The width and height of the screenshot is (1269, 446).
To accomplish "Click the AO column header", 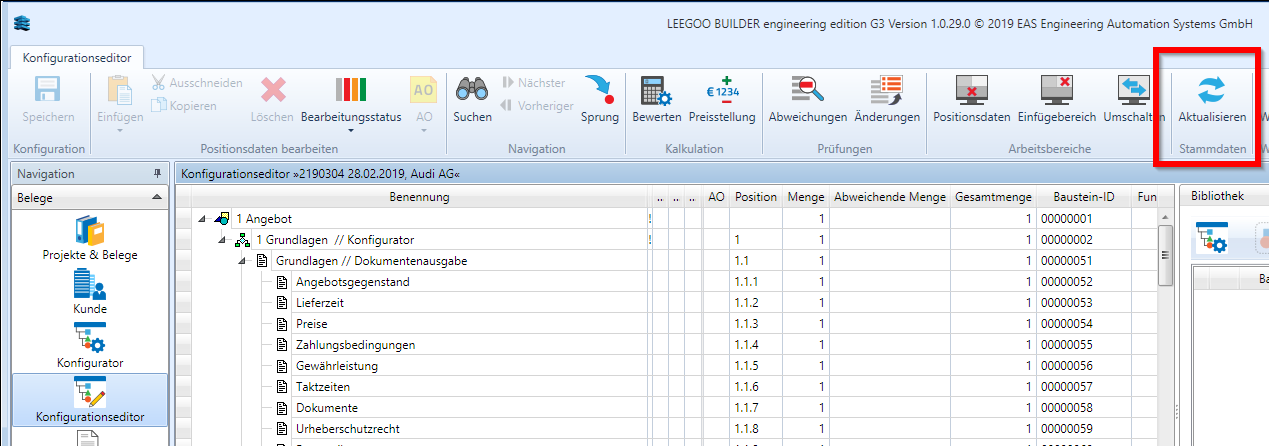I will tap(716, 197).
